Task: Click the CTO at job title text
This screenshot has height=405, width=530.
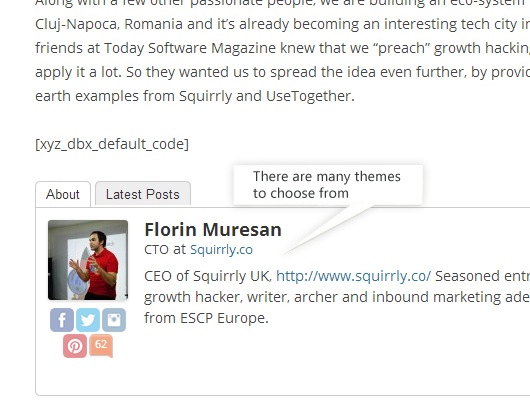Action: click(165, 249)
